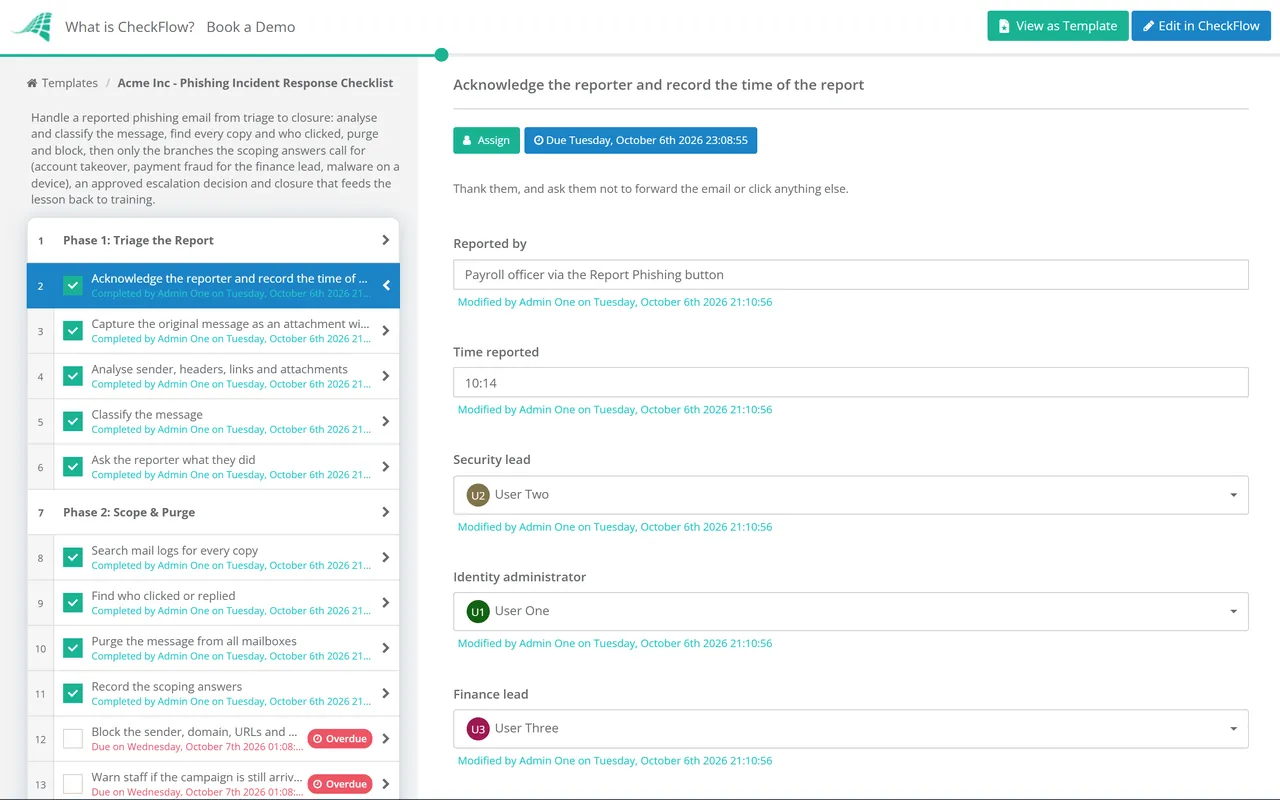Check Block the sender, domain, URLs checkbox
The image size is (1280, 800).
coord(73,739)
